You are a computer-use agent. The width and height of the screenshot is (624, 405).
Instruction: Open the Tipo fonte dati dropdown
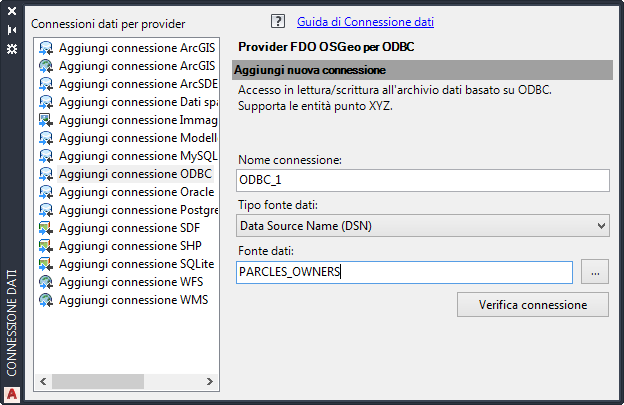(x=423, y=226)
